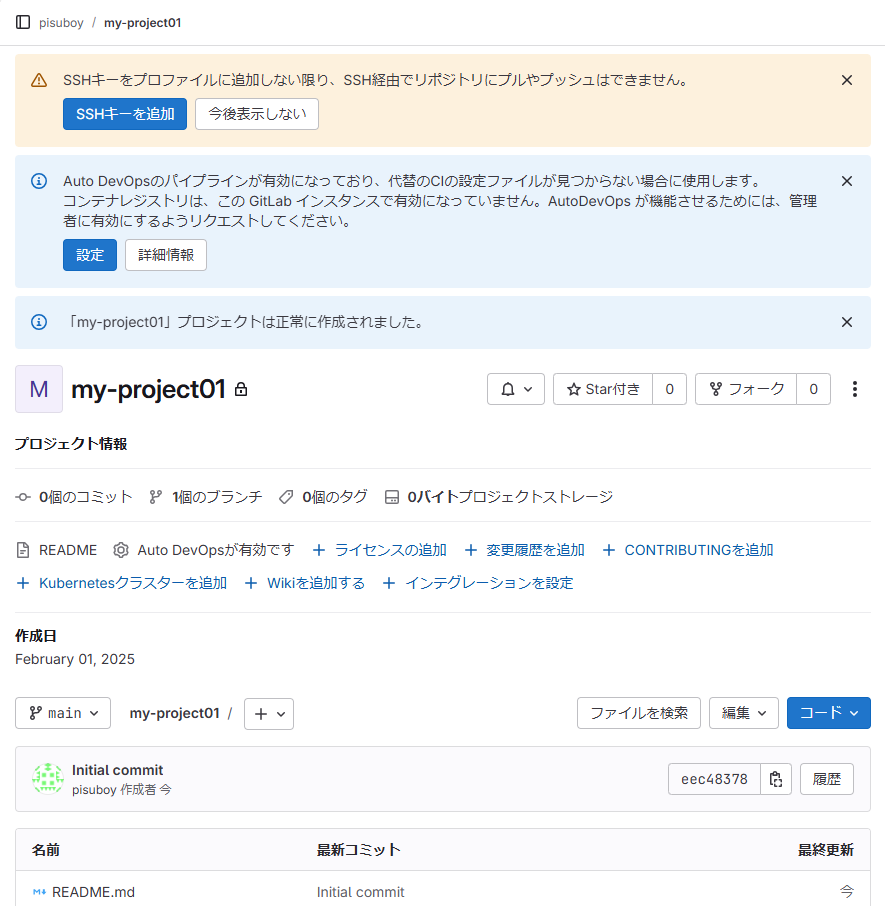Click the ファイルを検索 button
The image size is (885, 906).
click(639, 713)
